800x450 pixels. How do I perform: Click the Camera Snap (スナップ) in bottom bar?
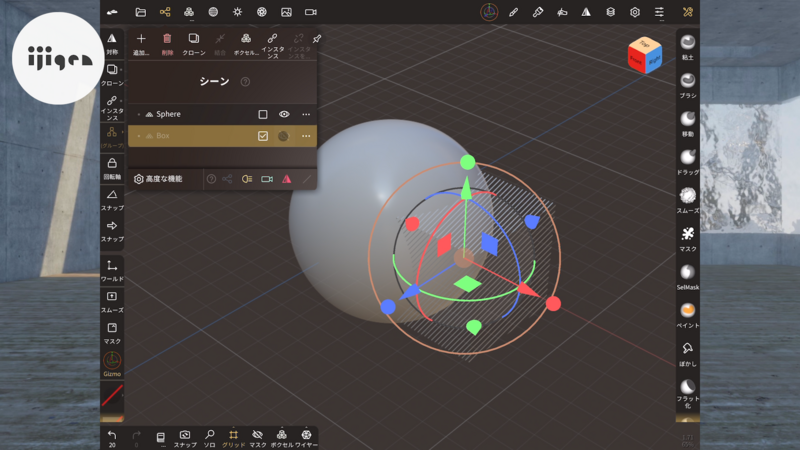185,438
